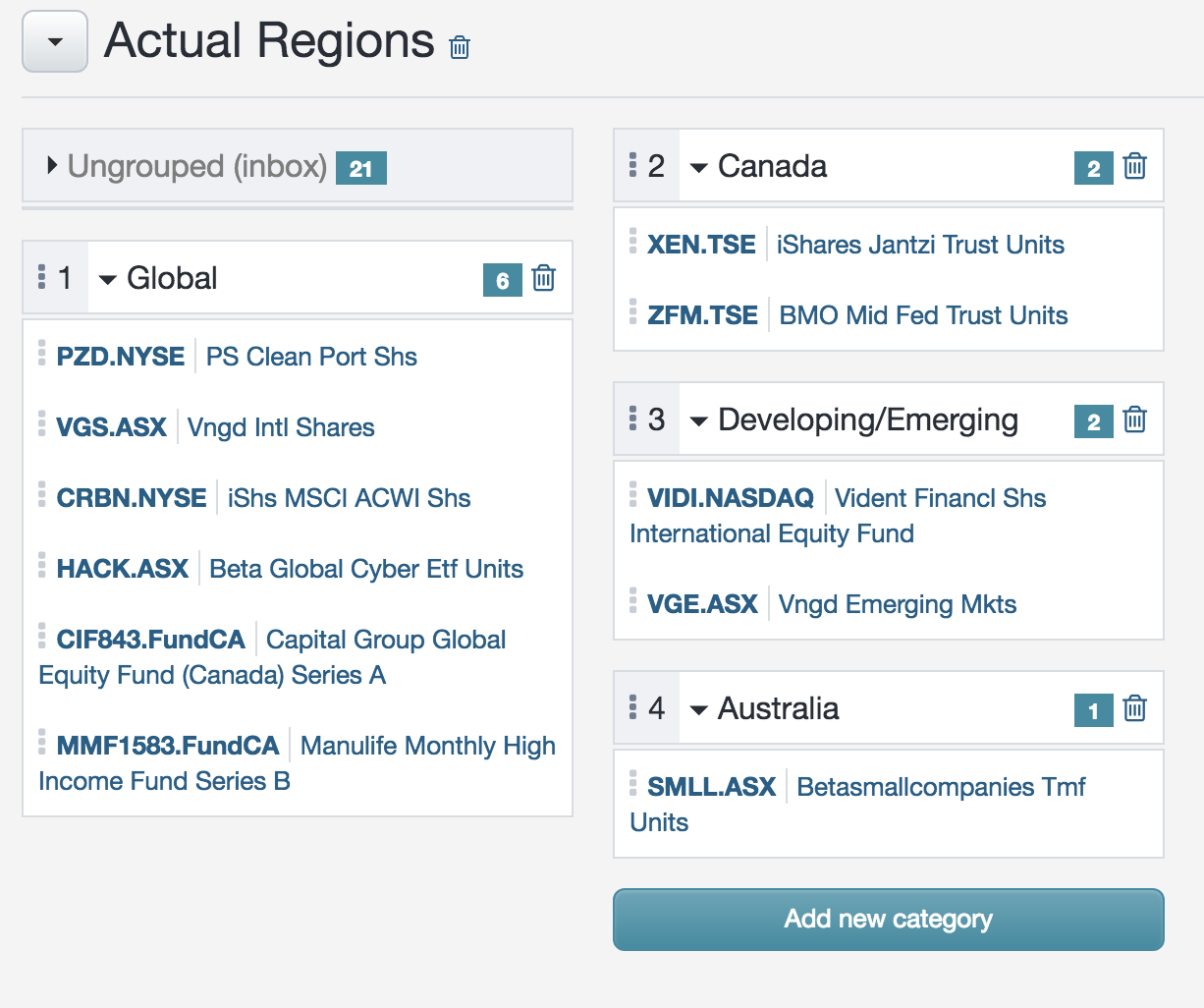Viewport: 1204px width, 1008px height.
Task: Delete the Australia category
Action: click(1134, 708)
